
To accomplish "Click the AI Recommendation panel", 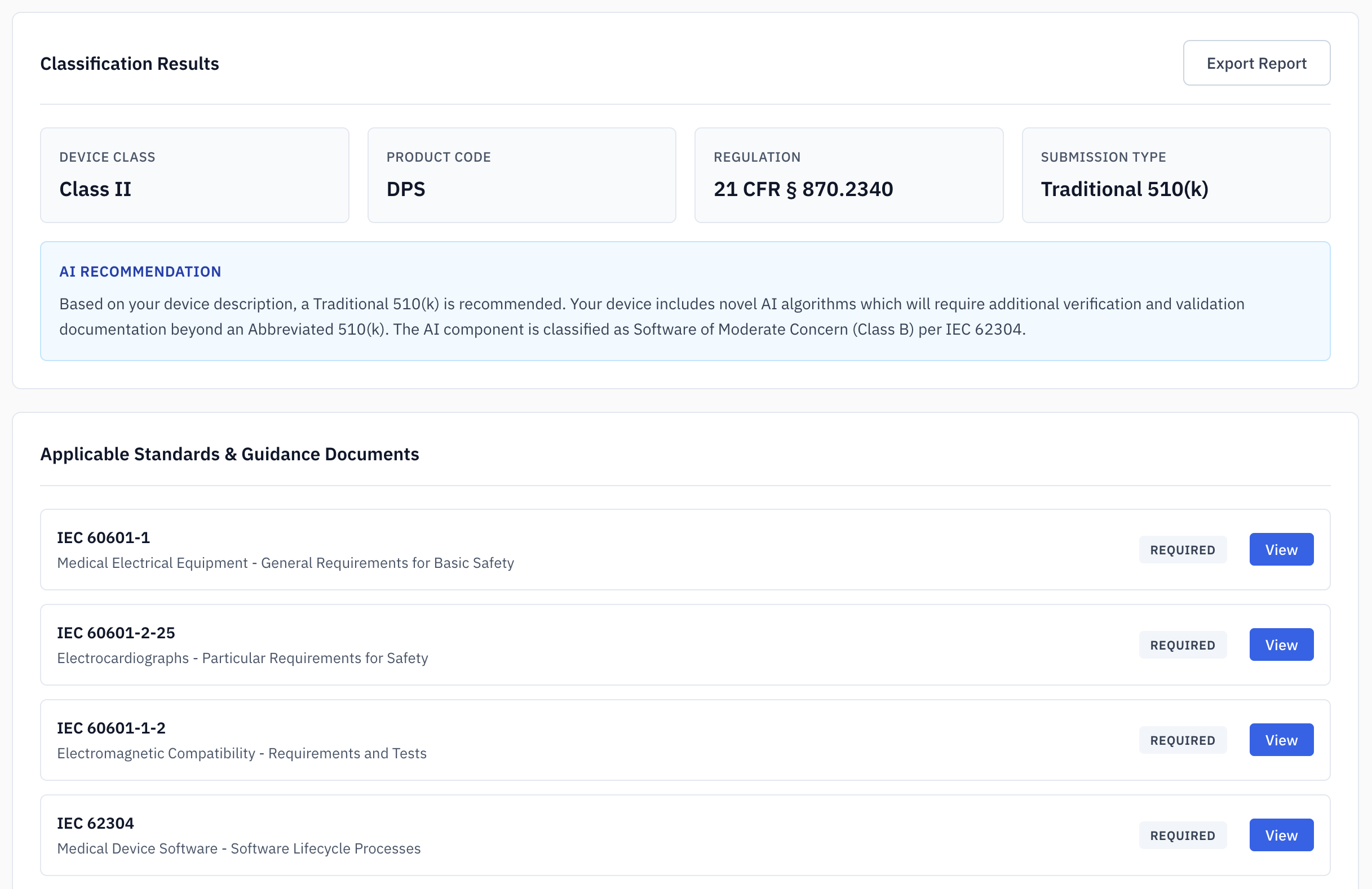I will point(685,301).
